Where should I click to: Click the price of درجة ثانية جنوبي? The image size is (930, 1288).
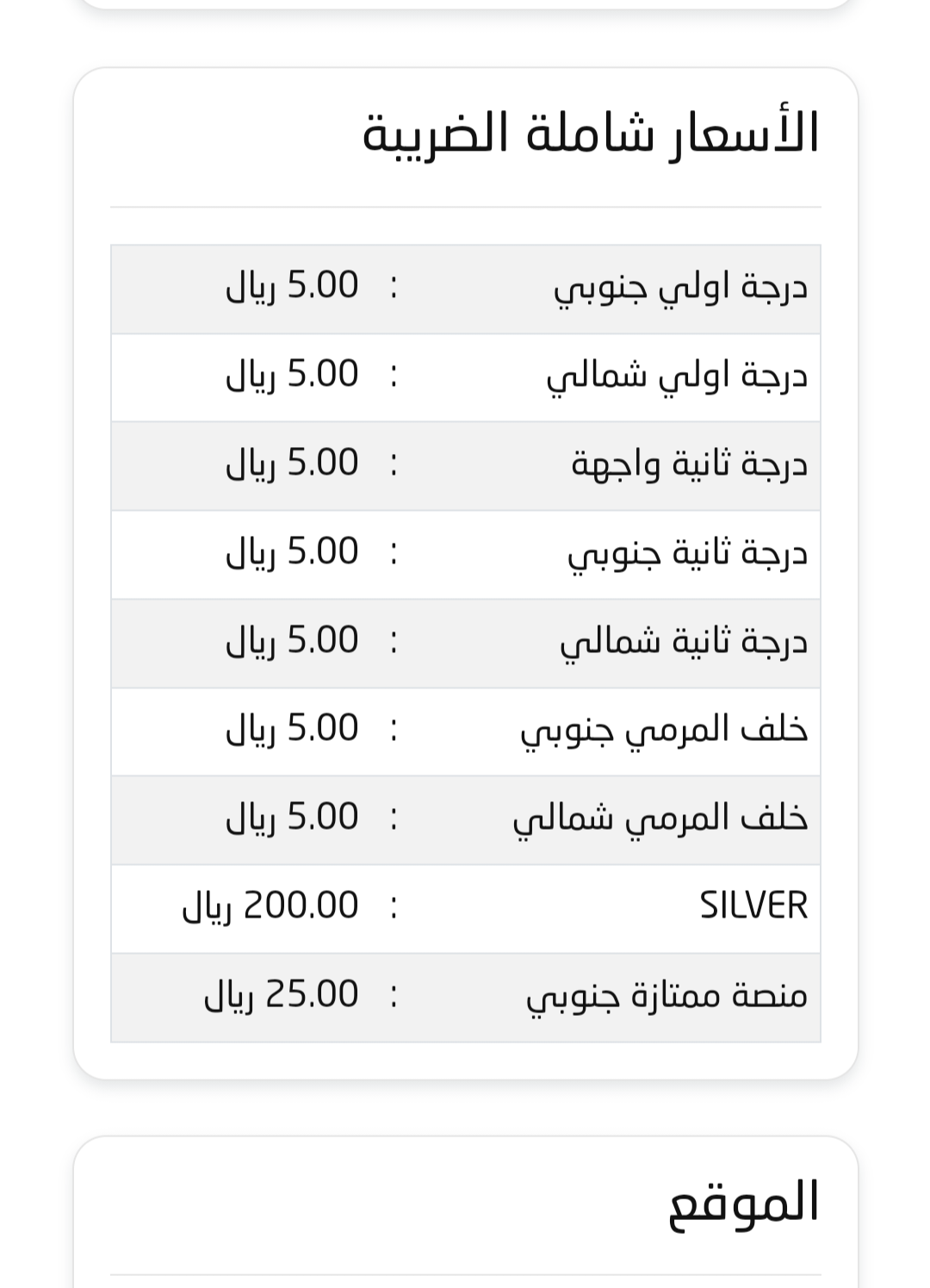(x=293, y=552)
